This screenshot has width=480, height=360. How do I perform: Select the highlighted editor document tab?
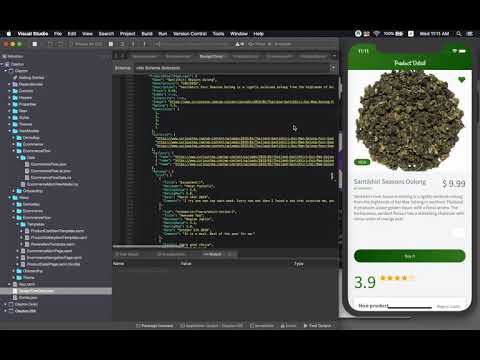[x=211, y=56]
